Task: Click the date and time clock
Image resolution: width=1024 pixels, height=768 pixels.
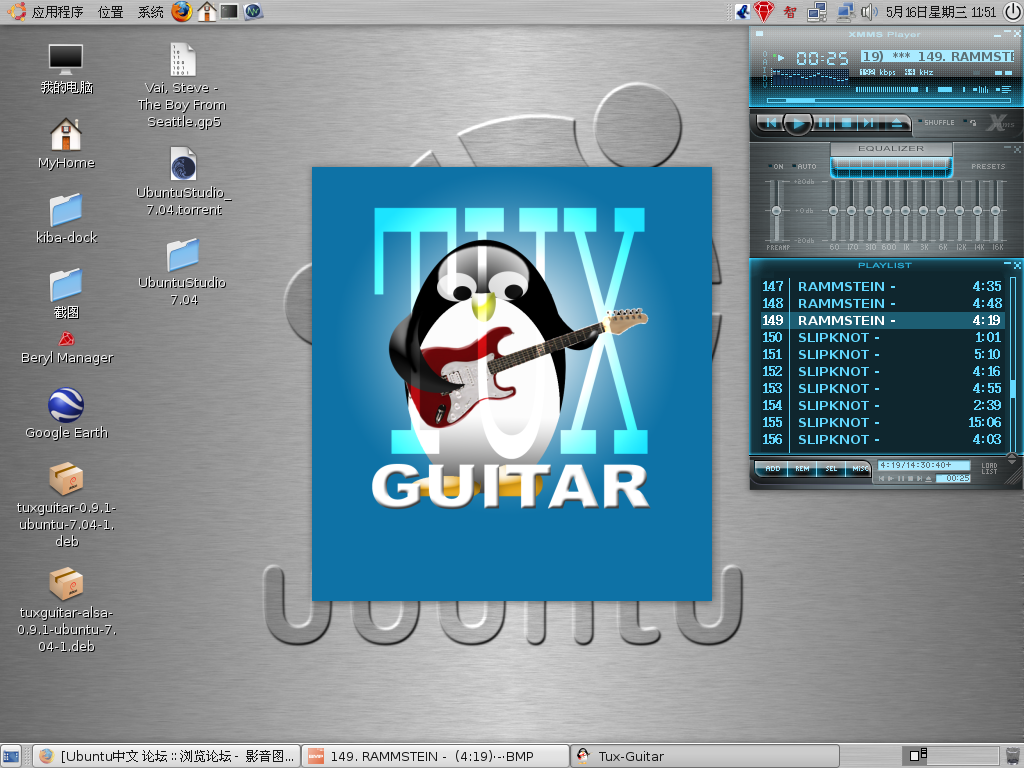Action: pyautogui.click(x=940, y=12)
